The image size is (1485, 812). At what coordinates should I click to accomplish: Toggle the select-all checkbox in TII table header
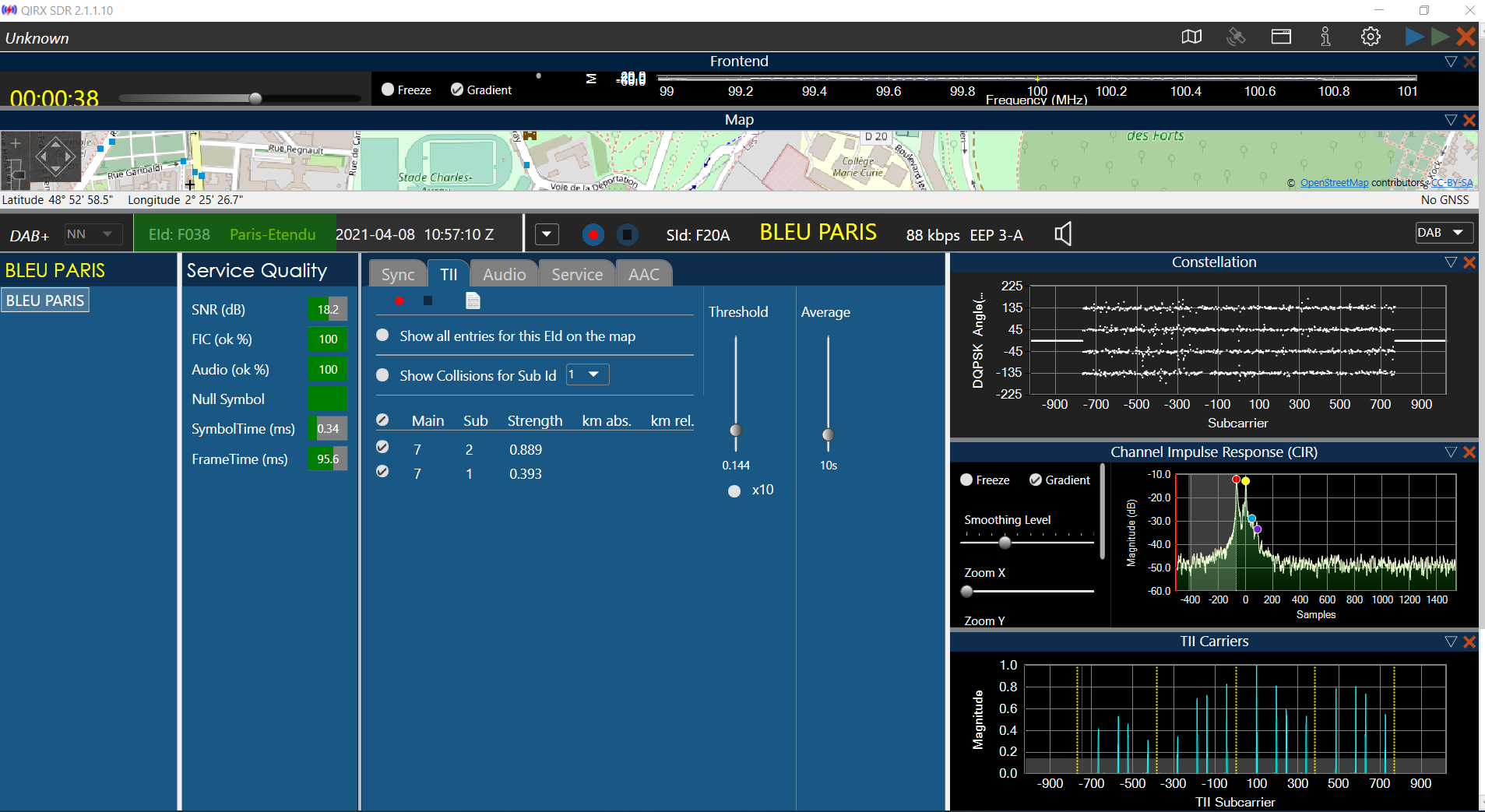(x=382, y=420)
